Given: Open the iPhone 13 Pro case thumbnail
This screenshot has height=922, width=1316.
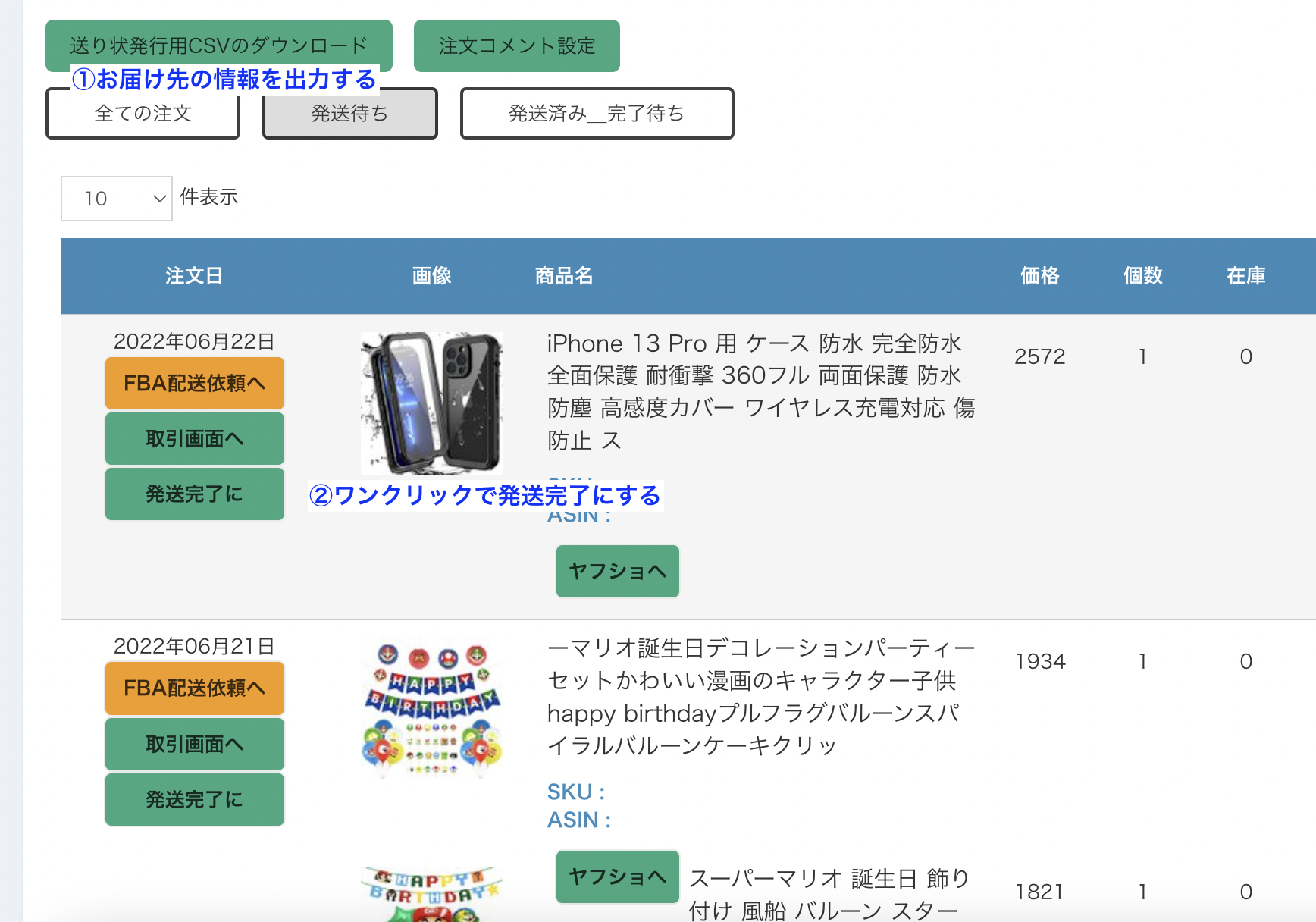Looking at the screenshot, I should coord(431,403).
